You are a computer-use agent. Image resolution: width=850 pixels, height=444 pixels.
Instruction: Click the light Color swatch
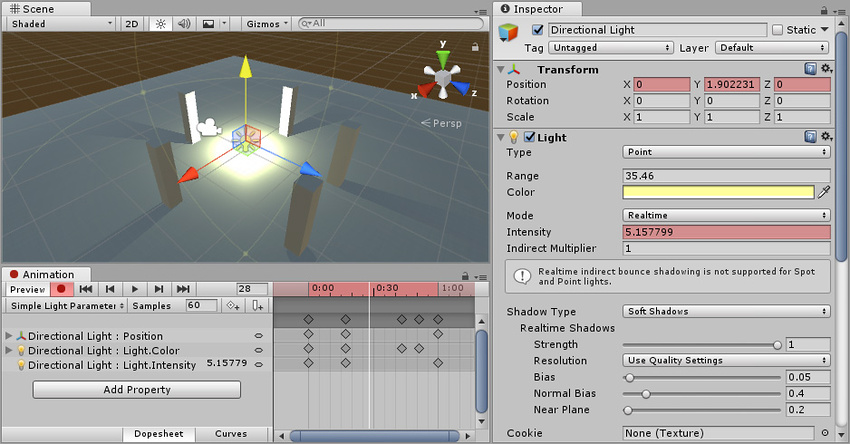(x=717, y=192)
